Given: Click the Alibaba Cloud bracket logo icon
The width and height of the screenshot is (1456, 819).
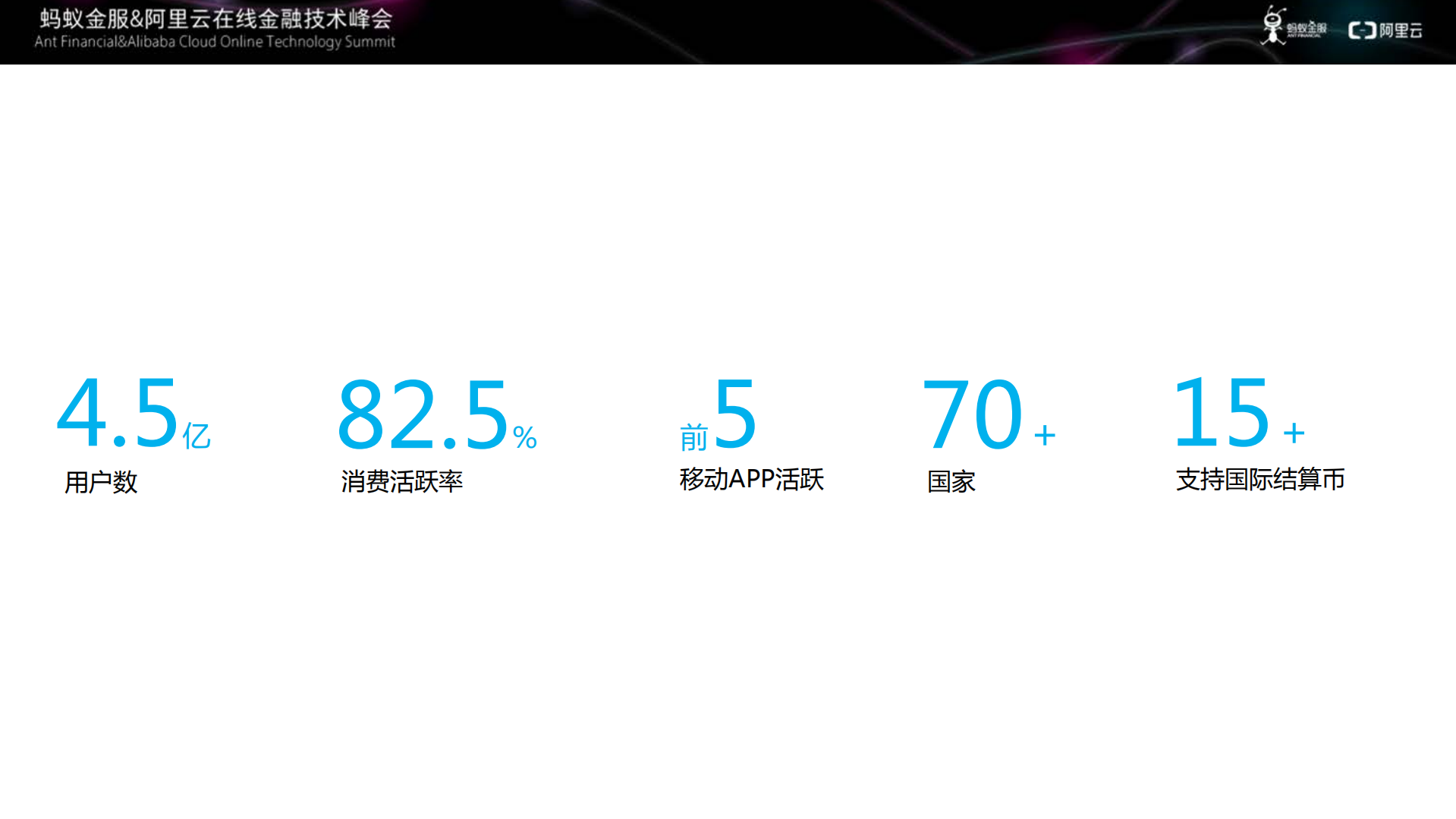Looking at the screenshot, I should coord(1361,30).
